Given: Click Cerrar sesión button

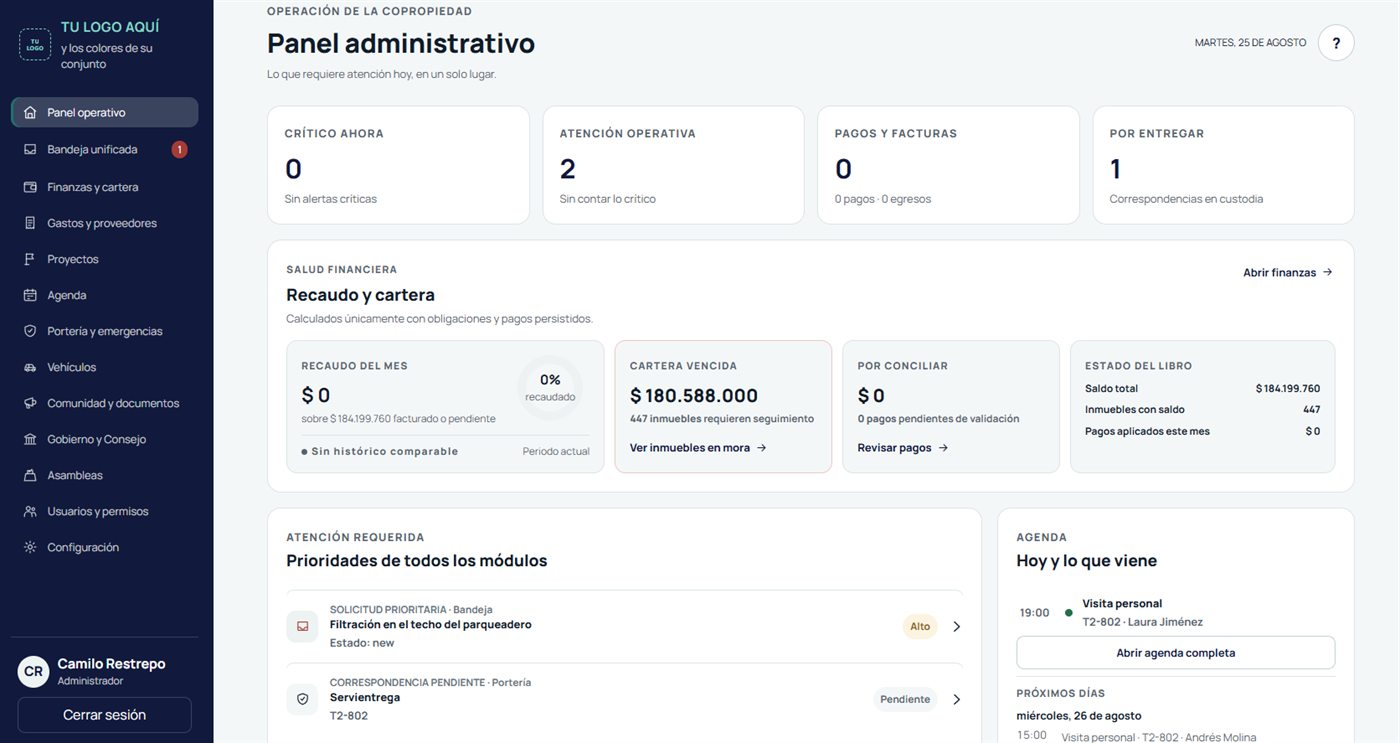Looking at the screenshot, I should pos(104,715).
